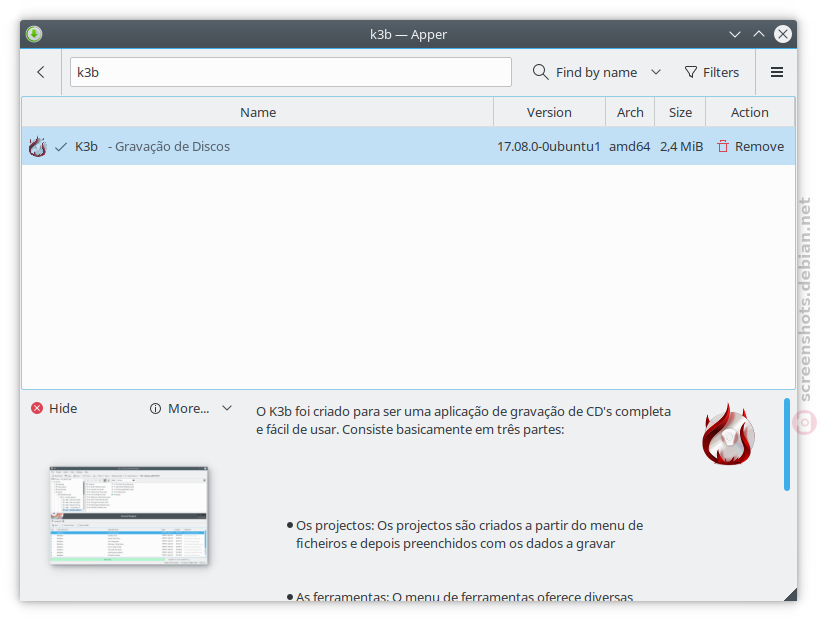Click the k3b search text field

tap(291, 72)
